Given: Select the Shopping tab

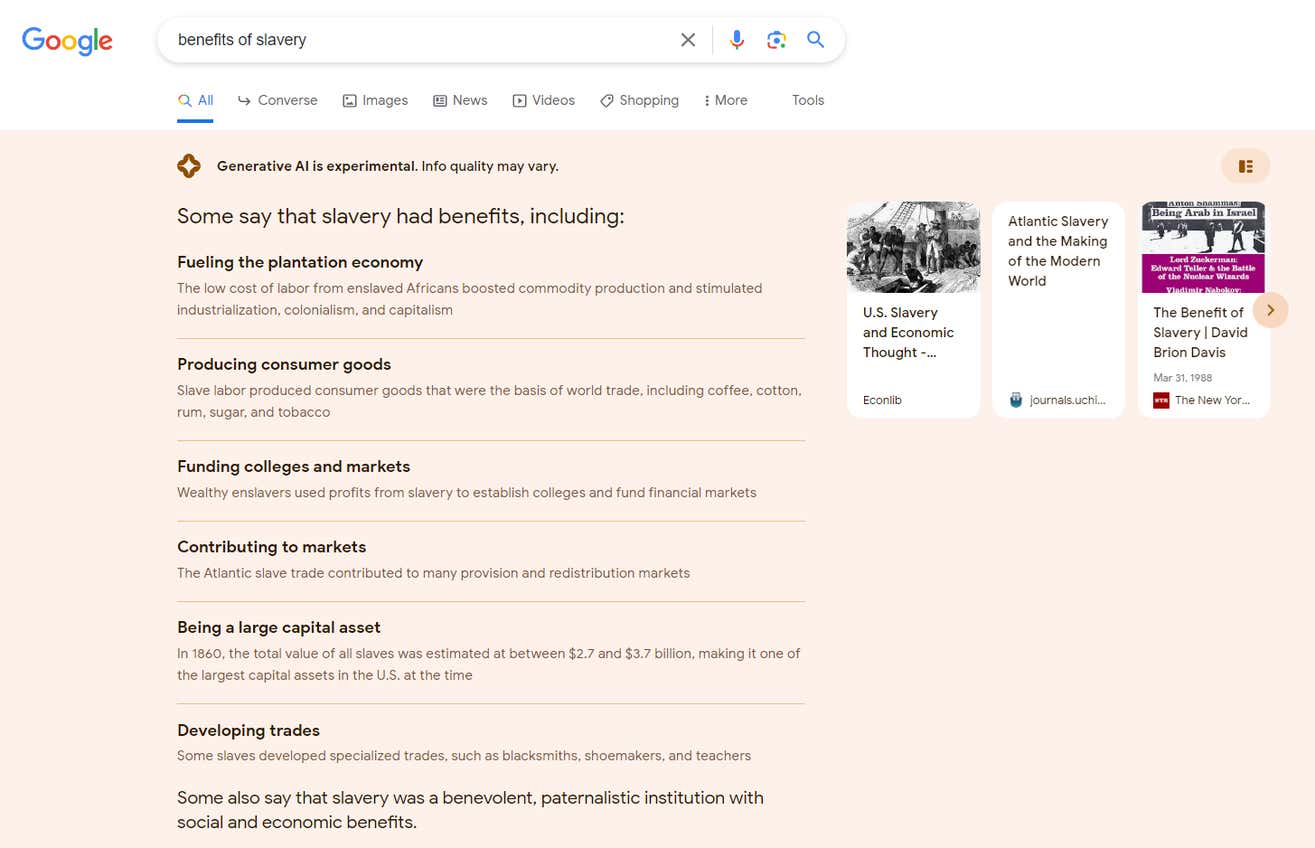Looking at the screenshot, I should click(639, 100).
